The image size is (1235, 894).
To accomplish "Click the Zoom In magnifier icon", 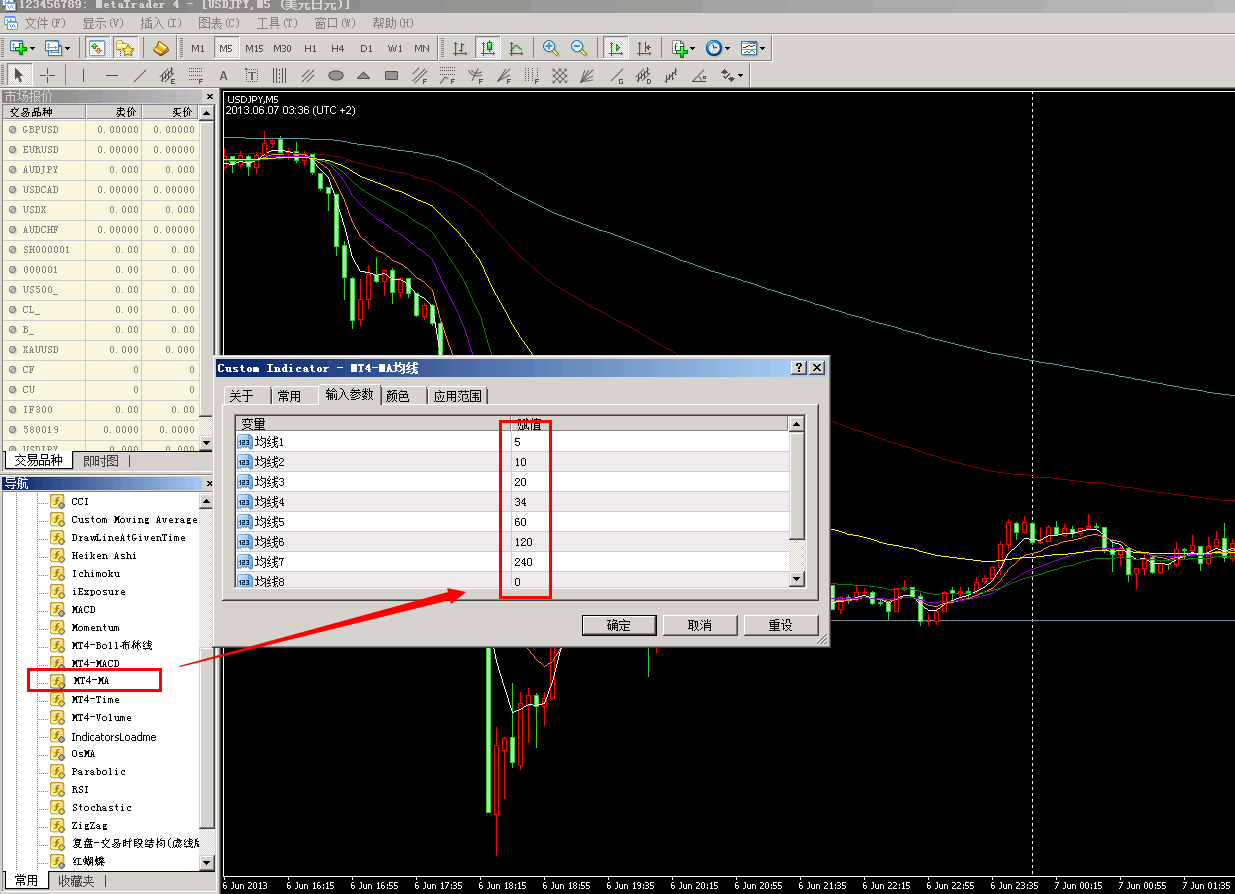I will tap(551, 48).
